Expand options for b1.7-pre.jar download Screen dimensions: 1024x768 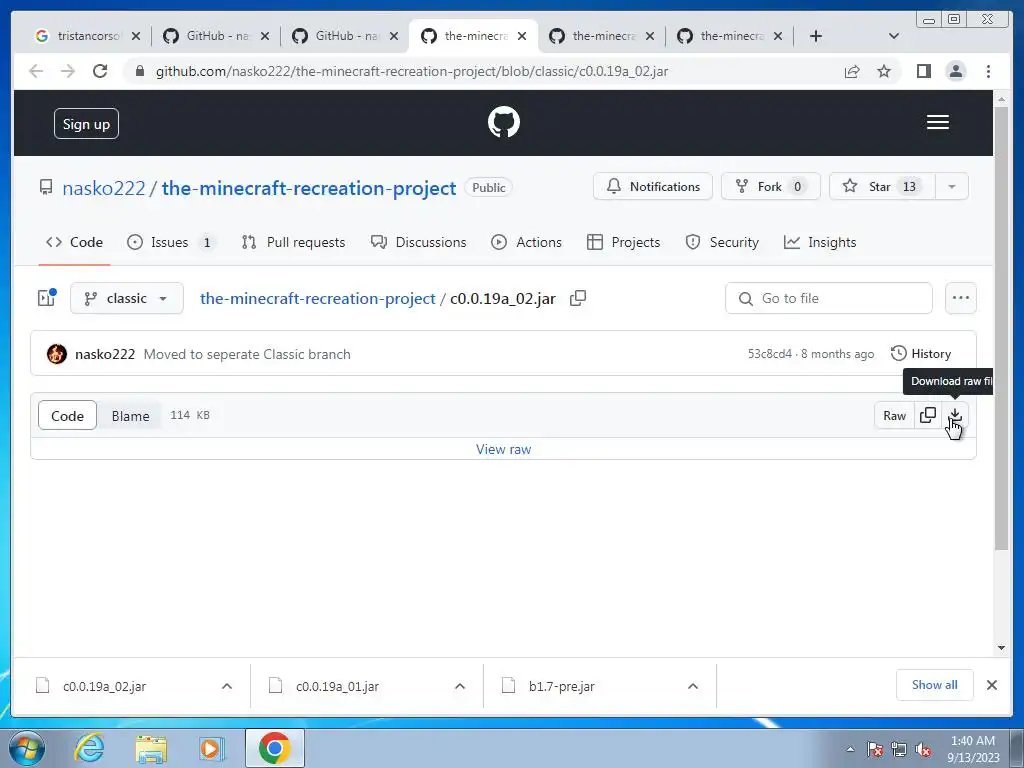(x=693, y=686)
